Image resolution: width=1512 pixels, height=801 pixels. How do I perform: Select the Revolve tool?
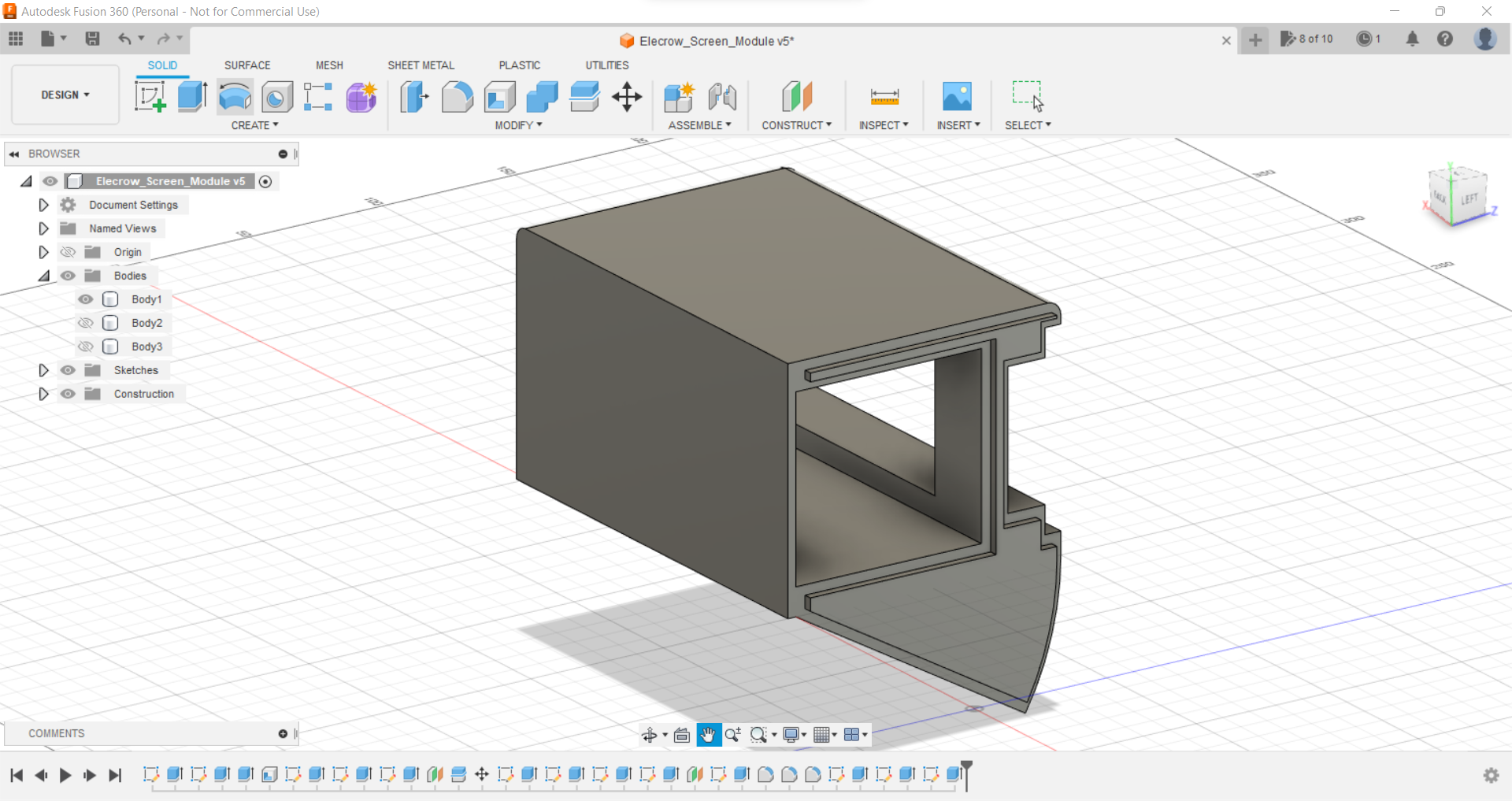coord(235,97)
